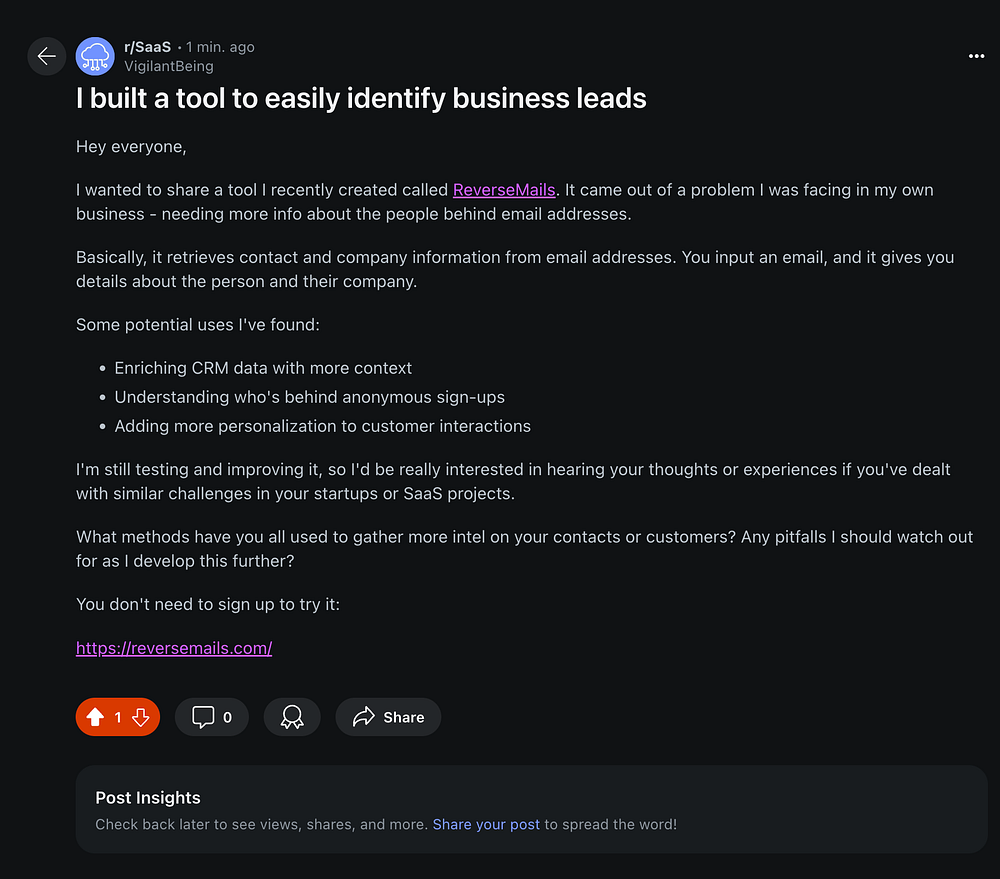Click the "Hey everyone," opening line
This screenshot has width=1000, height=879.
[131, 147]
